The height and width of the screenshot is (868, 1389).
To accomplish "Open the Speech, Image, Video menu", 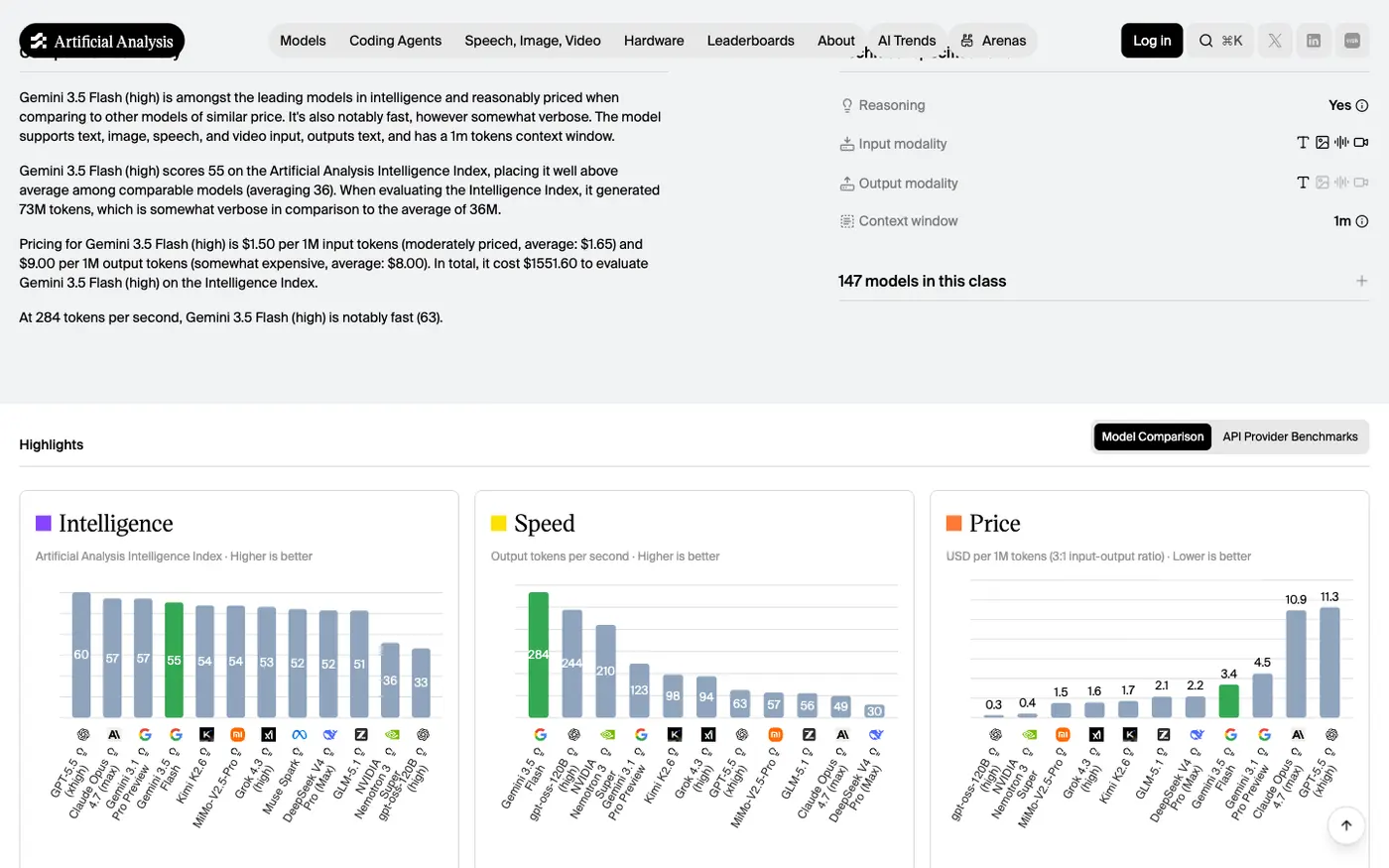I will coord(533,41).
